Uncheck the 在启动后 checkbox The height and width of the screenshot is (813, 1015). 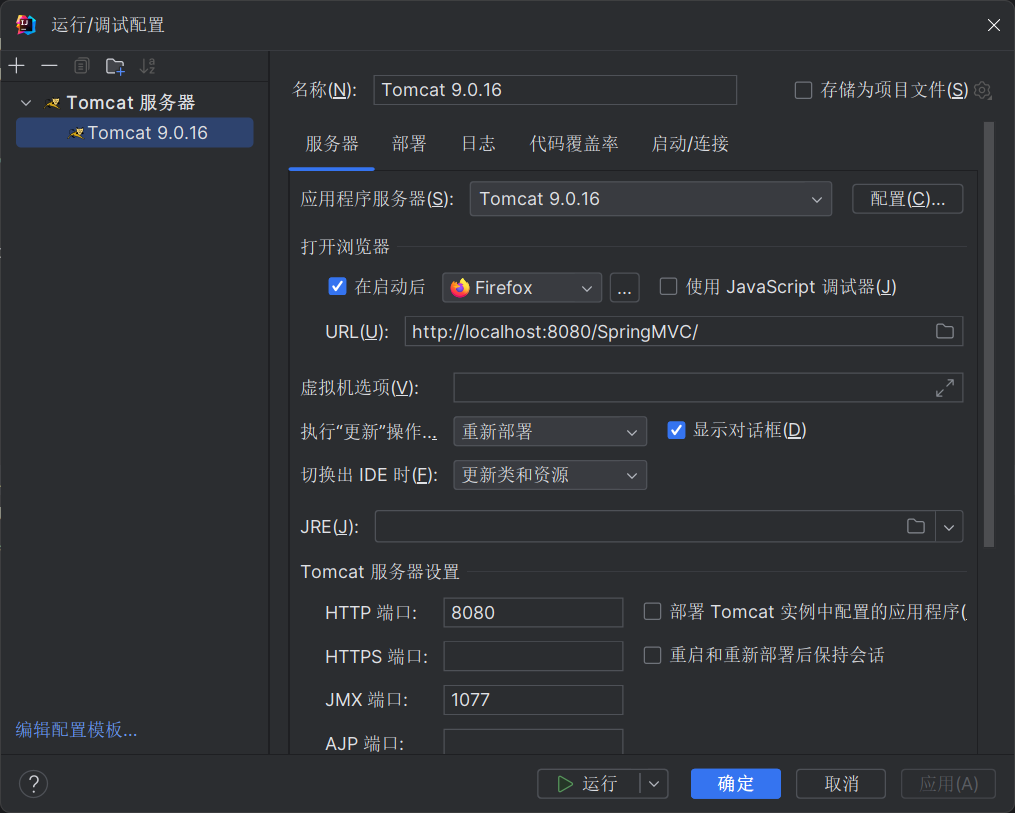click(x=337, y=286)
